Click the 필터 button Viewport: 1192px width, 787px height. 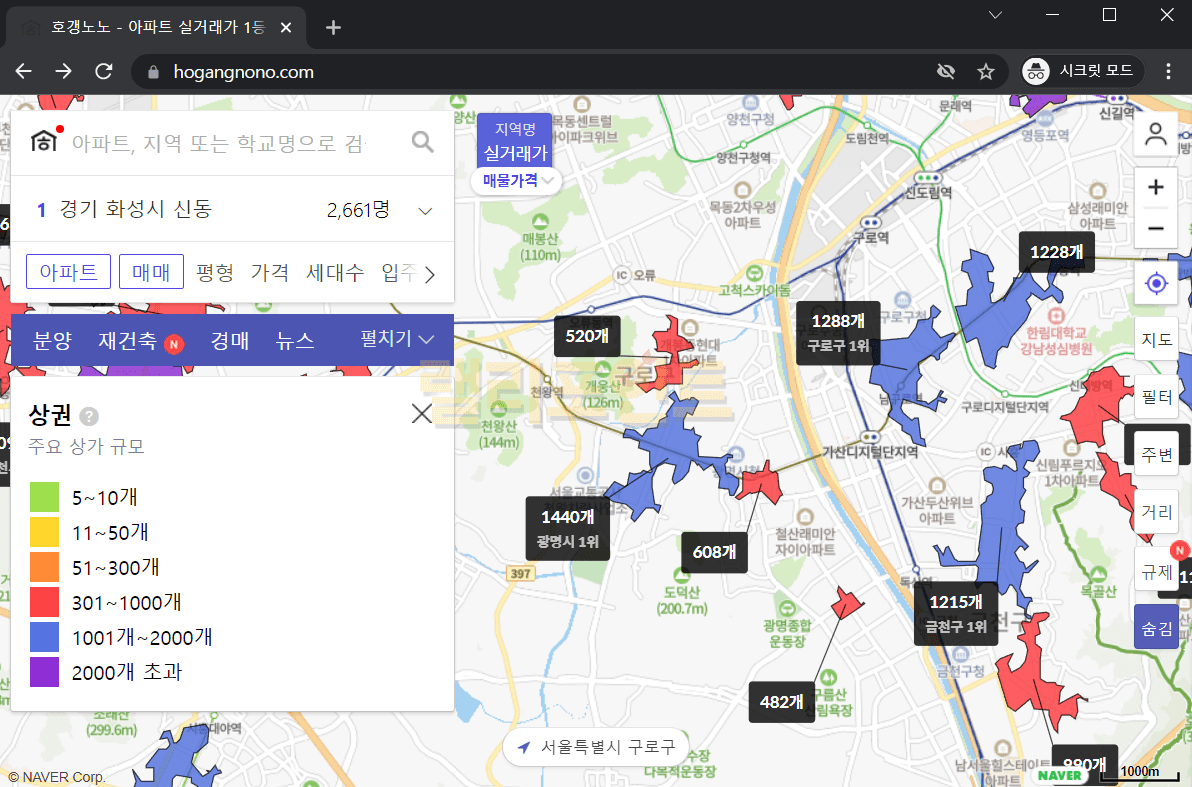click(1156, 397)
